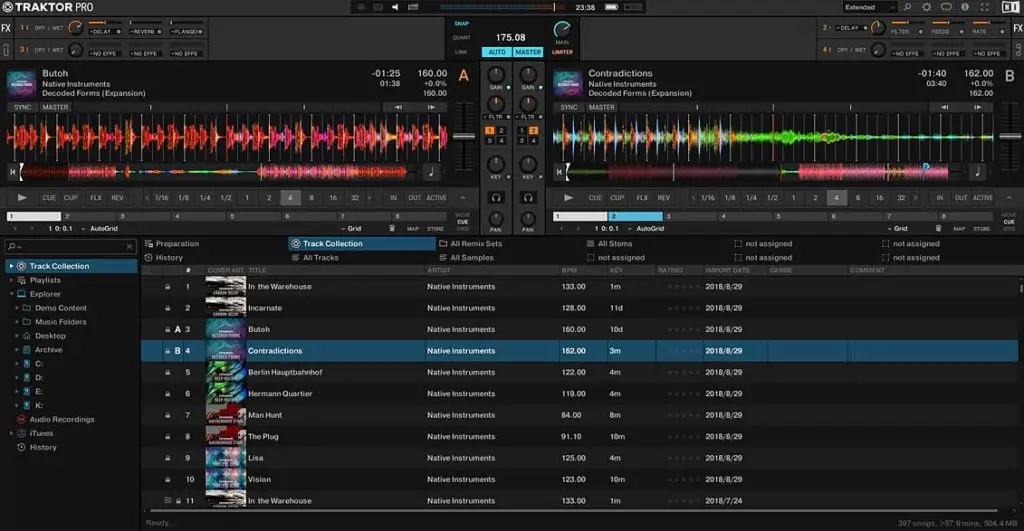1024x531 pixels.
Task: Nudge deck B tempo bend right arrow
Action: (978, 107)
